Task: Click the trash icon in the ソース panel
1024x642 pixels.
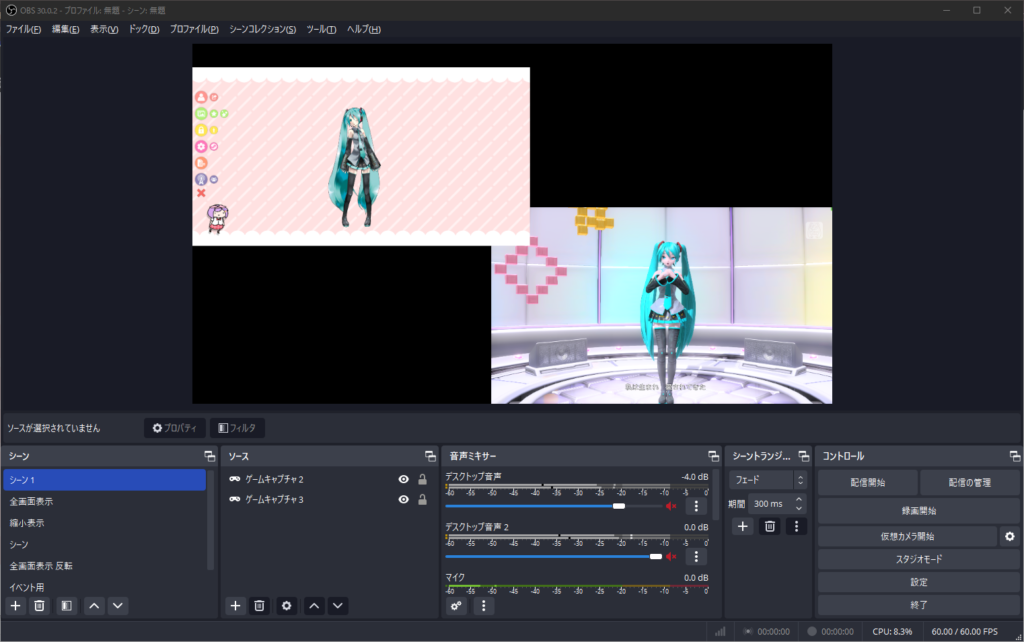Action: click(x=259, y=605)
